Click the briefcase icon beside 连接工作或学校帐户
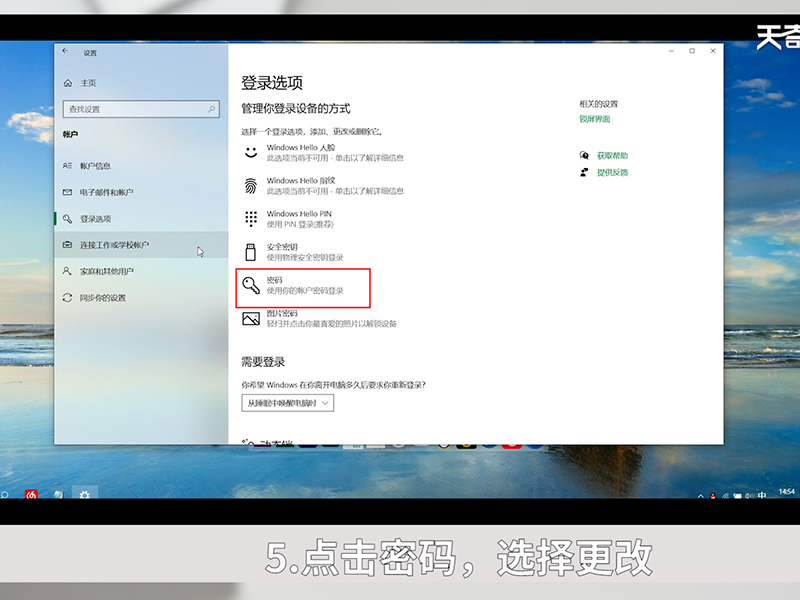This screenshot has width=800, height=600. [67, 245]
